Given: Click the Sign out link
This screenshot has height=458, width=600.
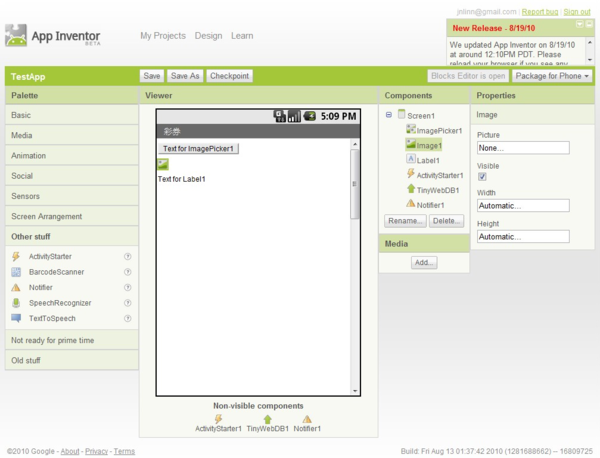Looking at the screenshot, I should point(577,12).
